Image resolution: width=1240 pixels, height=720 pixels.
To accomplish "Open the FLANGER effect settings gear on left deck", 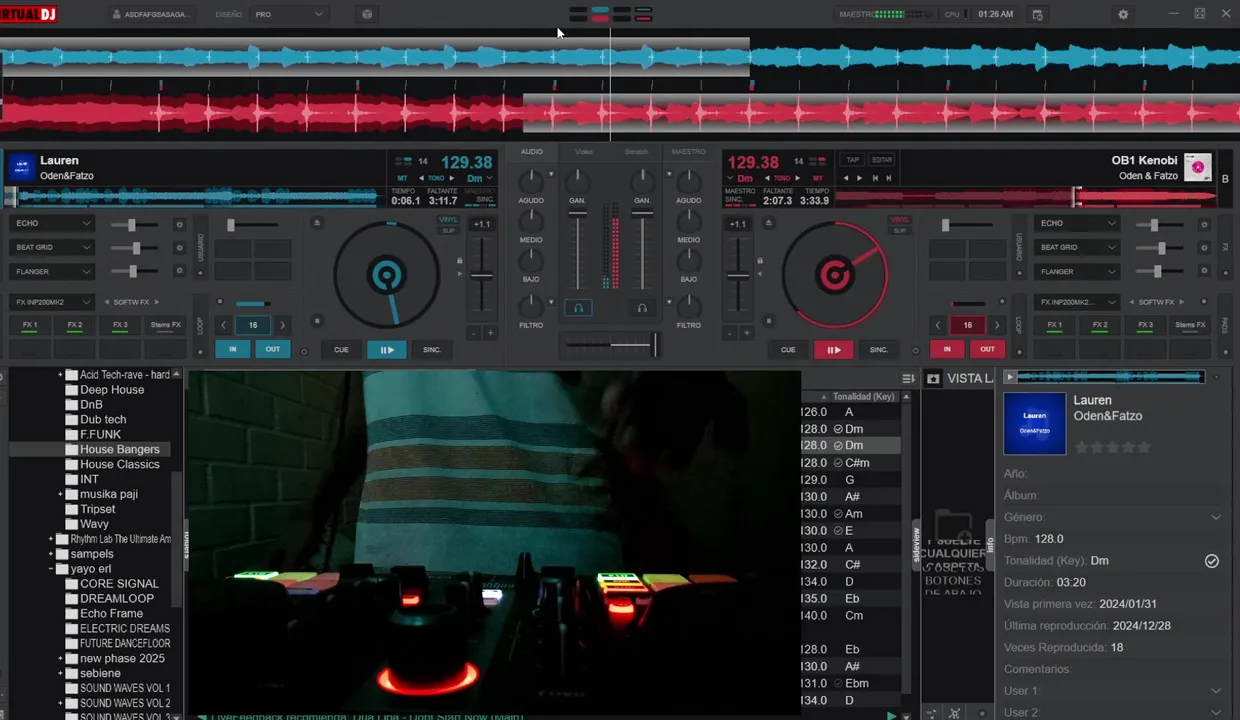I will (180, 271).
